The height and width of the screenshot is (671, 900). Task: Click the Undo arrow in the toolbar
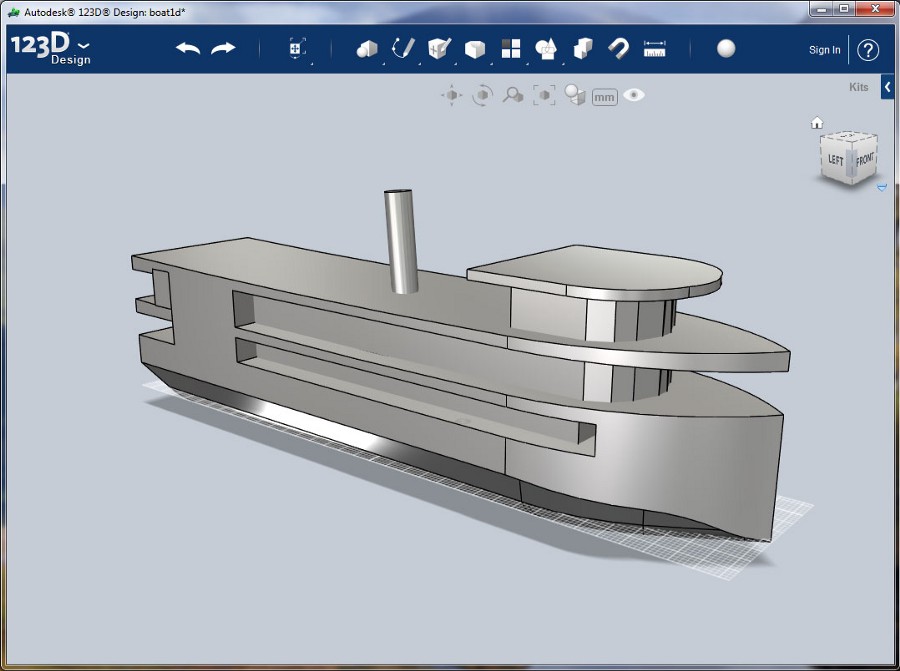187,49
